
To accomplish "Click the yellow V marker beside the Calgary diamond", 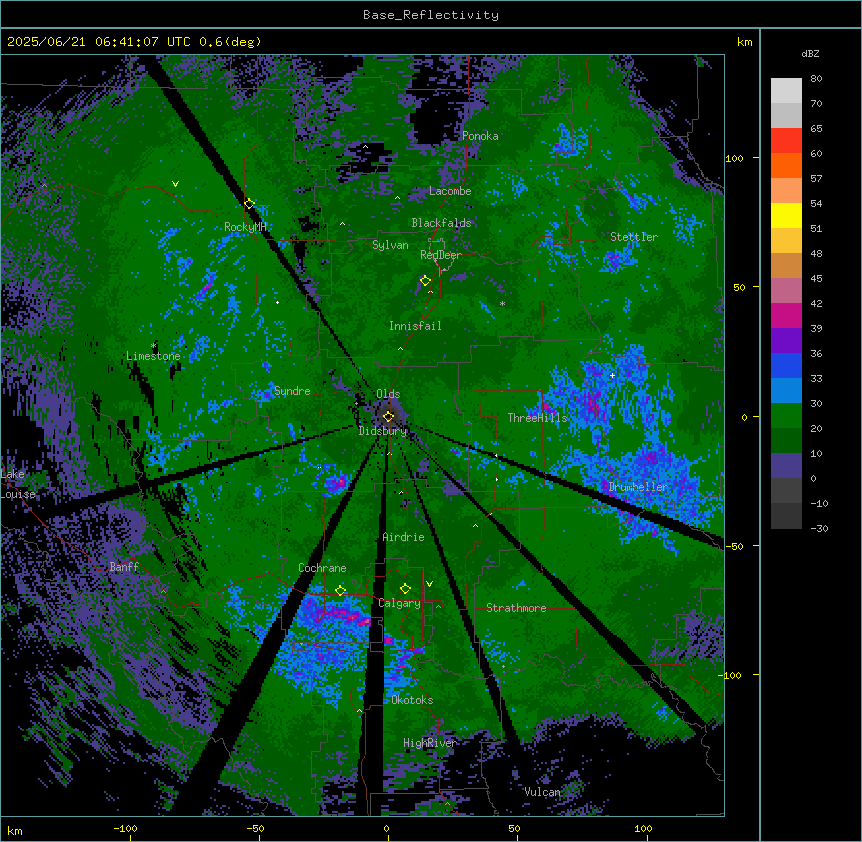I will click(429, 584).
